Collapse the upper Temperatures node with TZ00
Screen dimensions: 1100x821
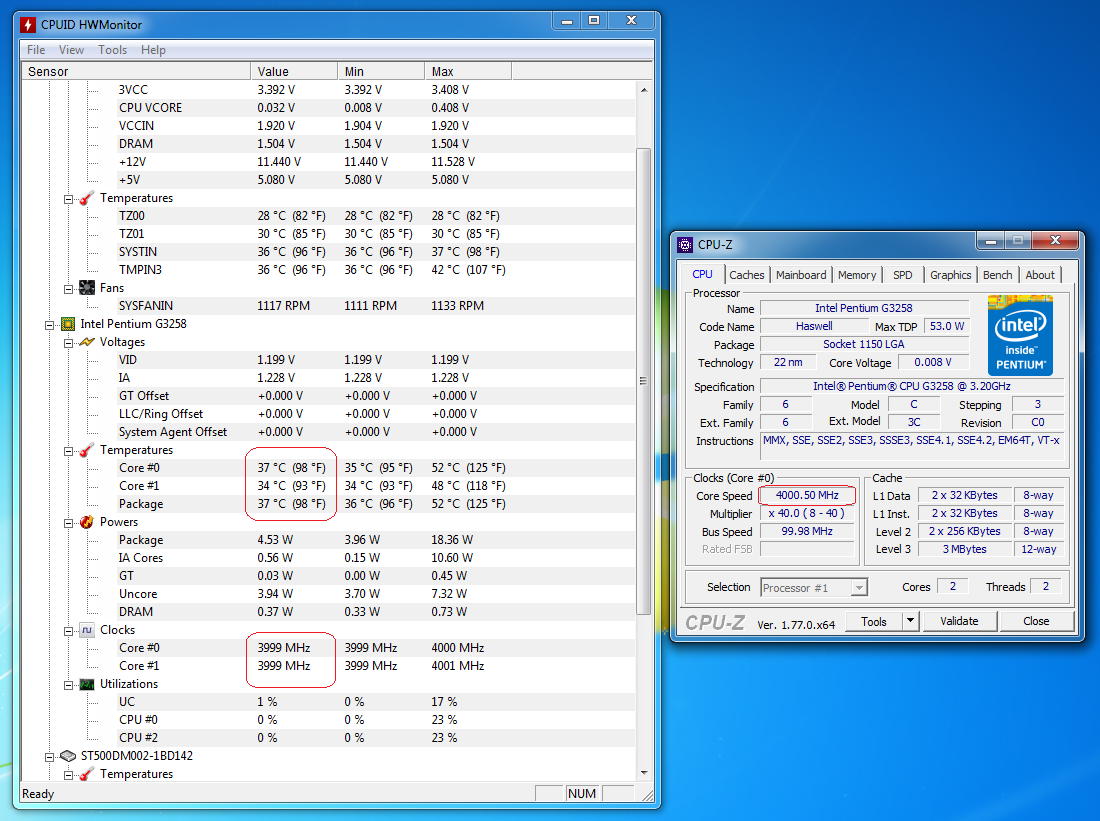68,199
